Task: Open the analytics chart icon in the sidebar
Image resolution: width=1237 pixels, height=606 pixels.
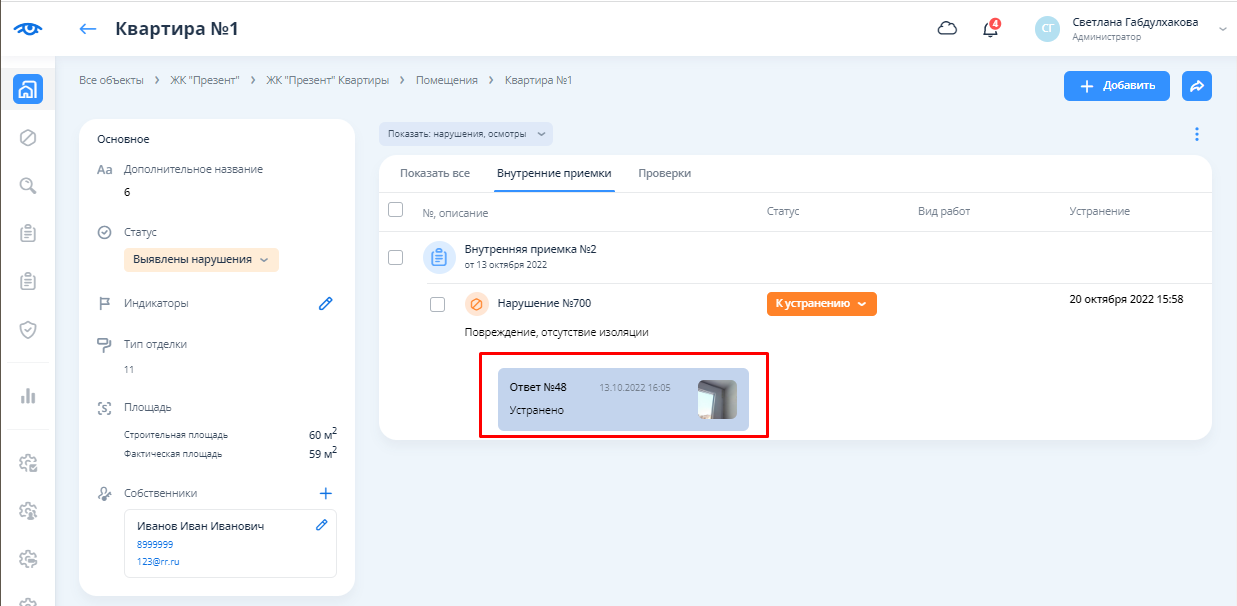Action: (x=28, y=395)
